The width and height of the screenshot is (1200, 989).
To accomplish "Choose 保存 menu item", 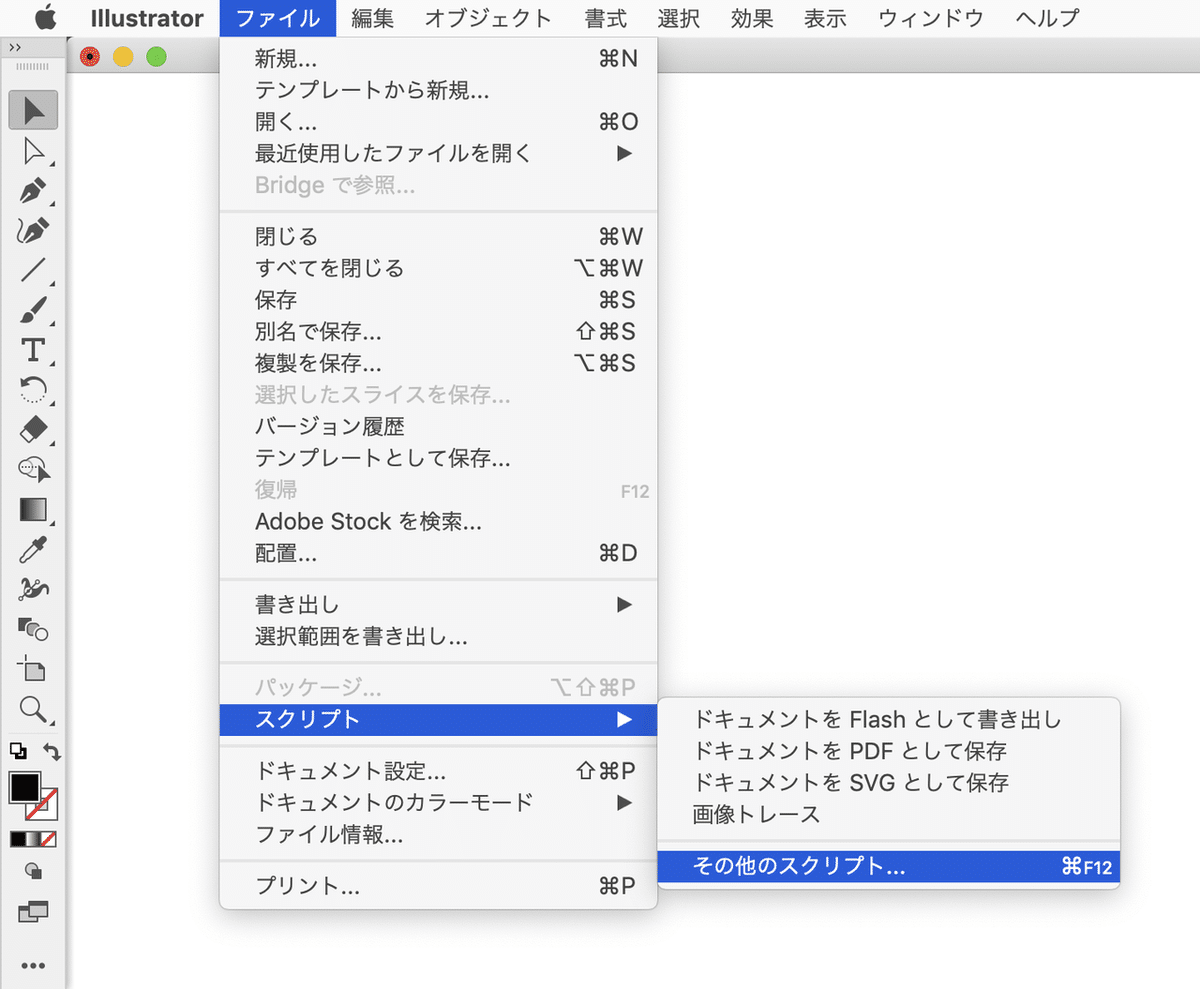I will pos(438,299).
